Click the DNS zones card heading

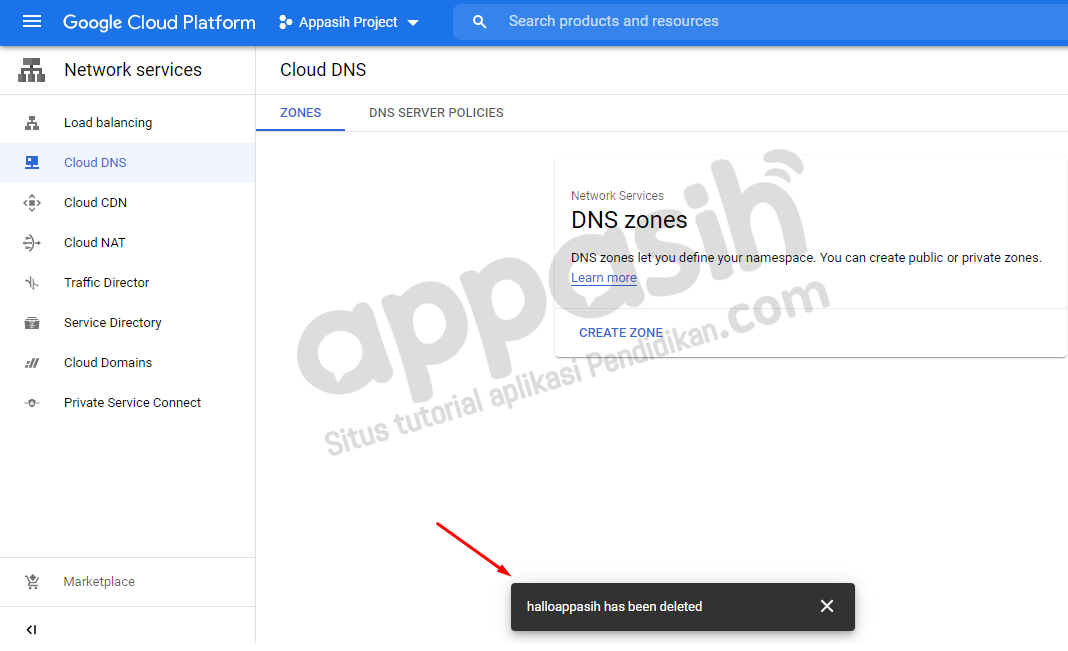click(x=629, y=220)
